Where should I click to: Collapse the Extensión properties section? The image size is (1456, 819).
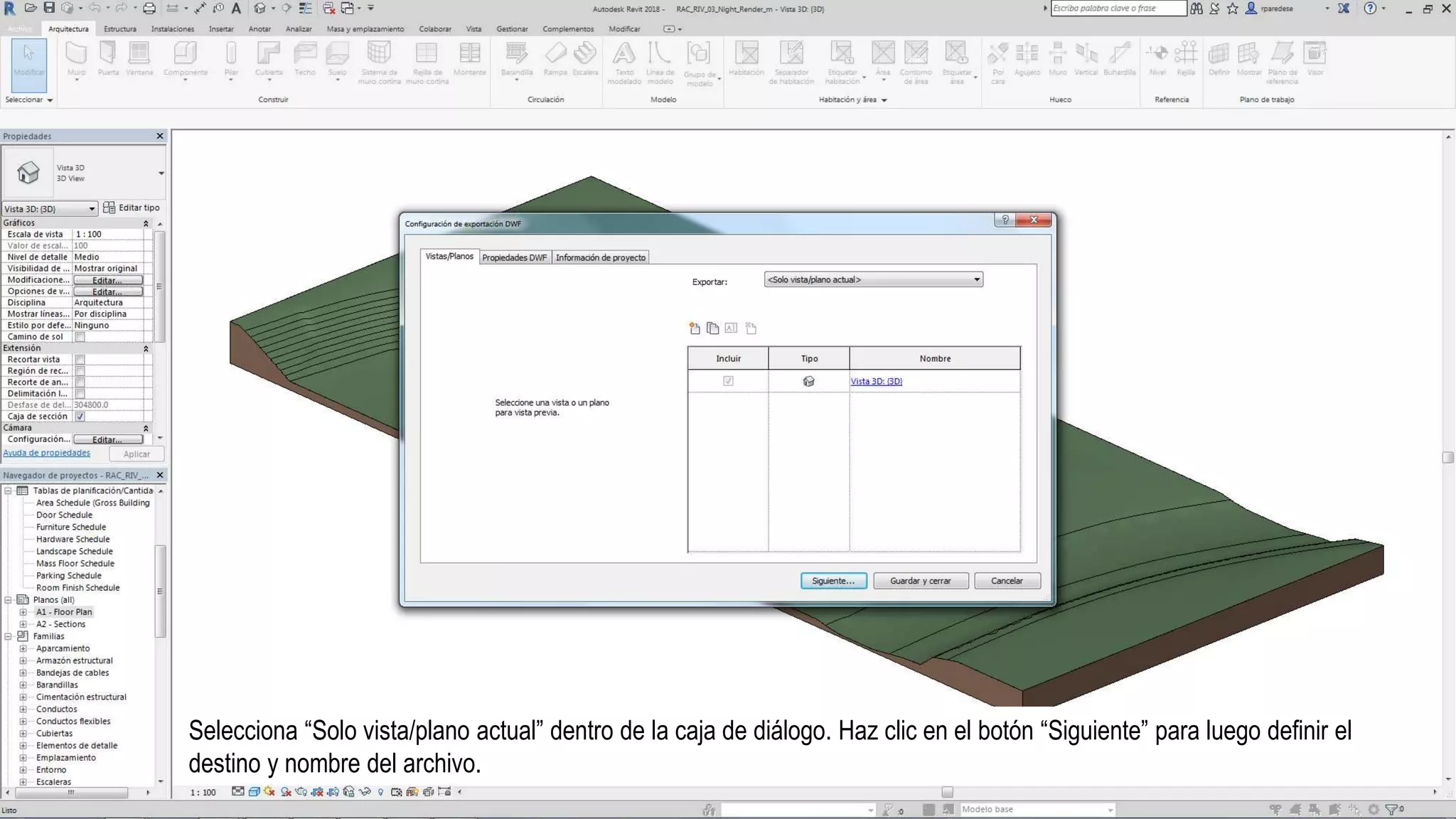coord(146,348)
